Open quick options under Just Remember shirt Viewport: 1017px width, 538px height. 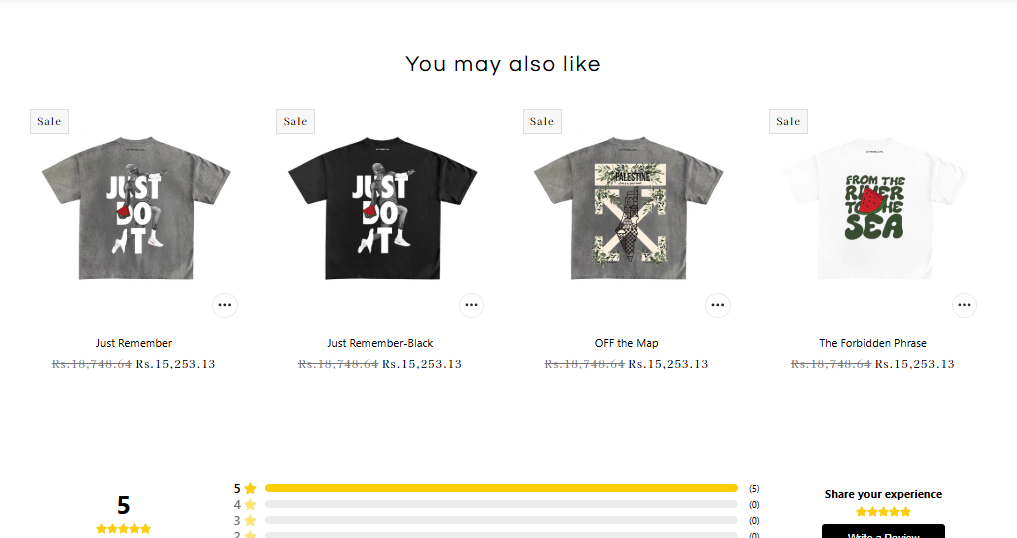225,305
